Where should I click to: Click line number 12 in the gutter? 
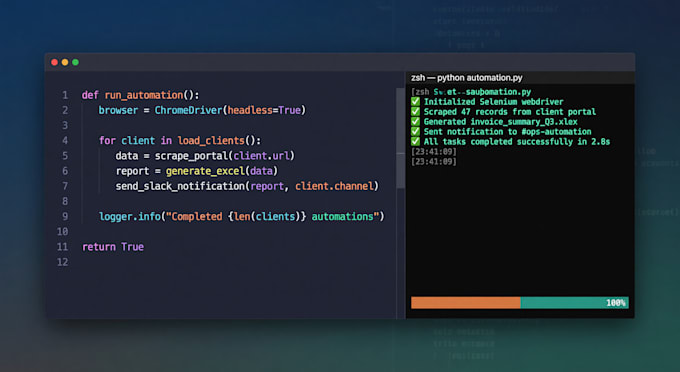tap(62, 262)
